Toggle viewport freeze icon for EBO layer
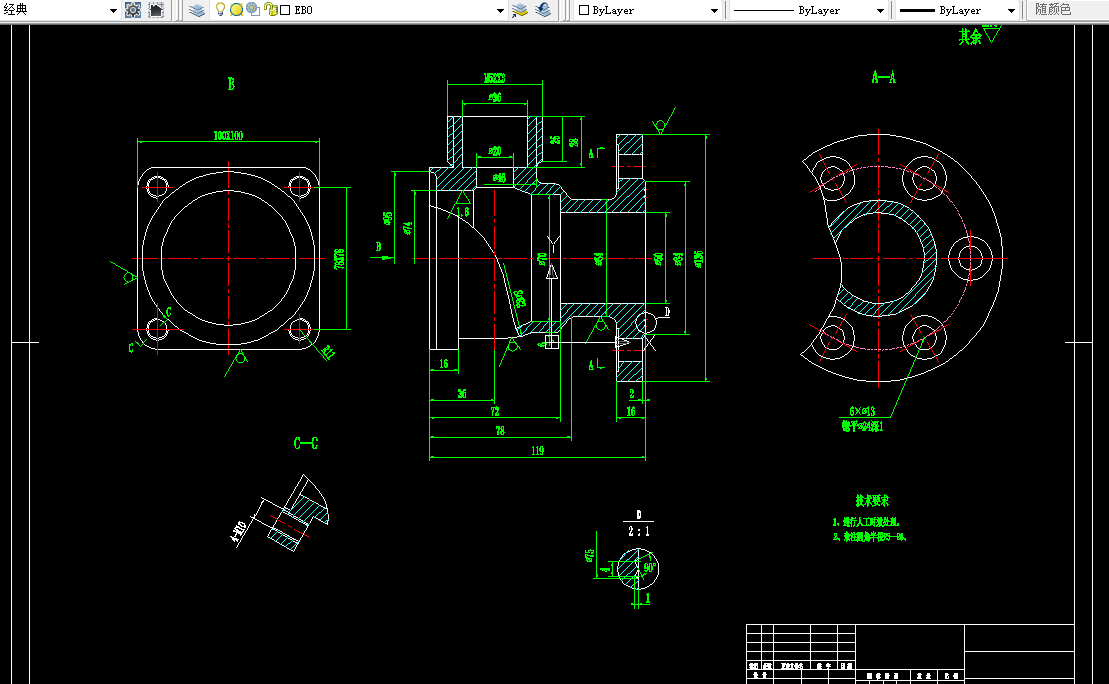Image resolution: width=1109 pixels, height=684 pixels. pos(252,10)
